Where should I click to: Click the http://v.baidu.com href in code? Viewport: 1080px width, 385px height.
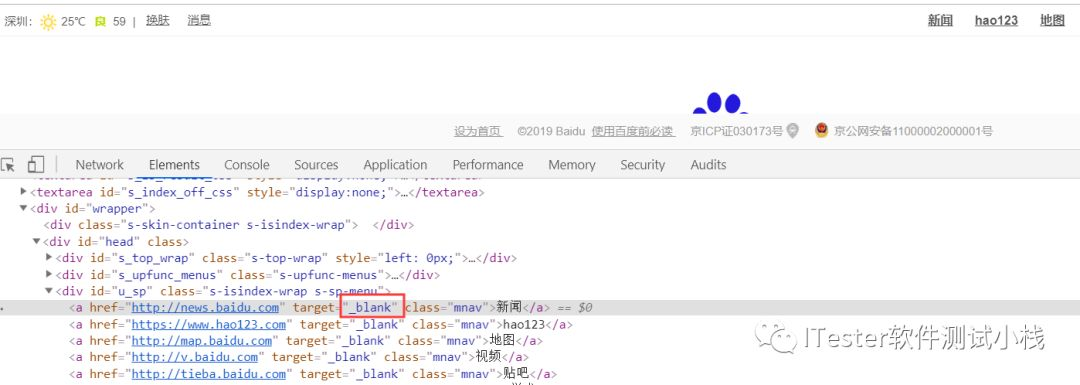tap(195, 357)
